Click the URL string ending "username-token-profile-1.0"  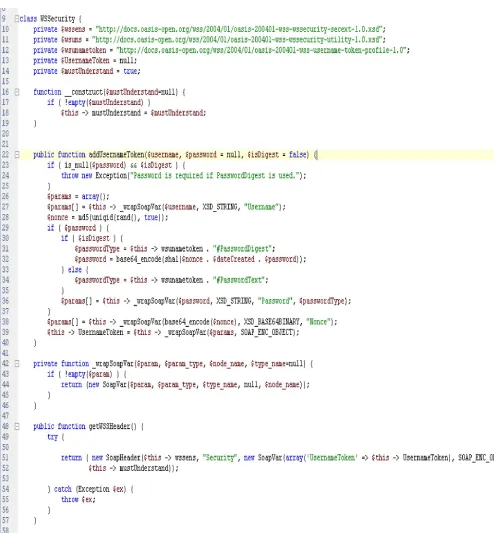click(x=261, y=50)
